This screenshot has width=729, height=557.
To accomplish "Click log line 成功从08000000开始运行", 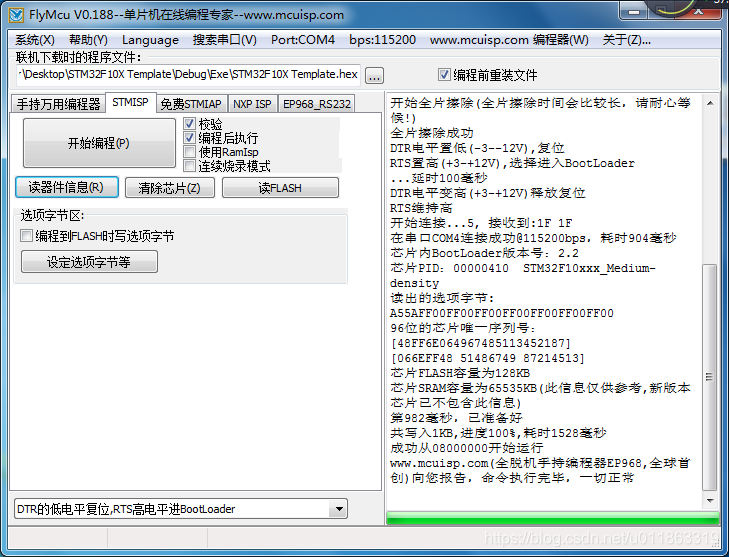I will coord(467,448).
